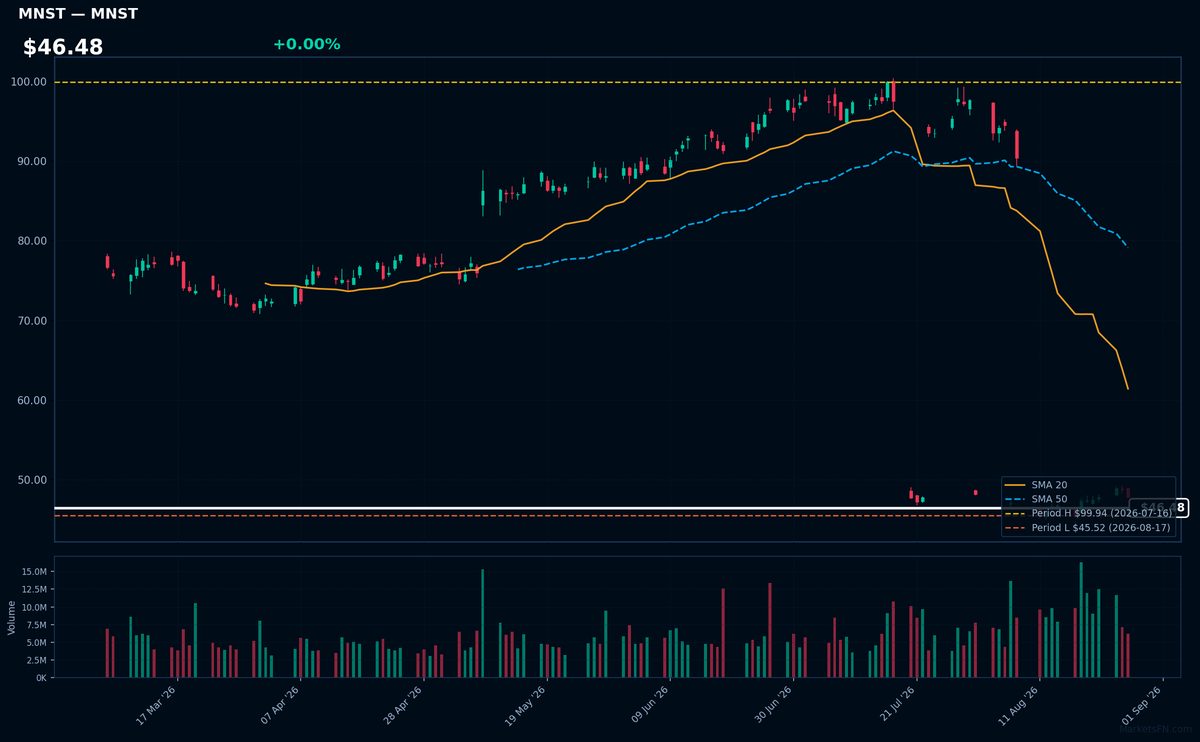
Task: Click the current price tag on right edge
Action: click(1158, 508)
